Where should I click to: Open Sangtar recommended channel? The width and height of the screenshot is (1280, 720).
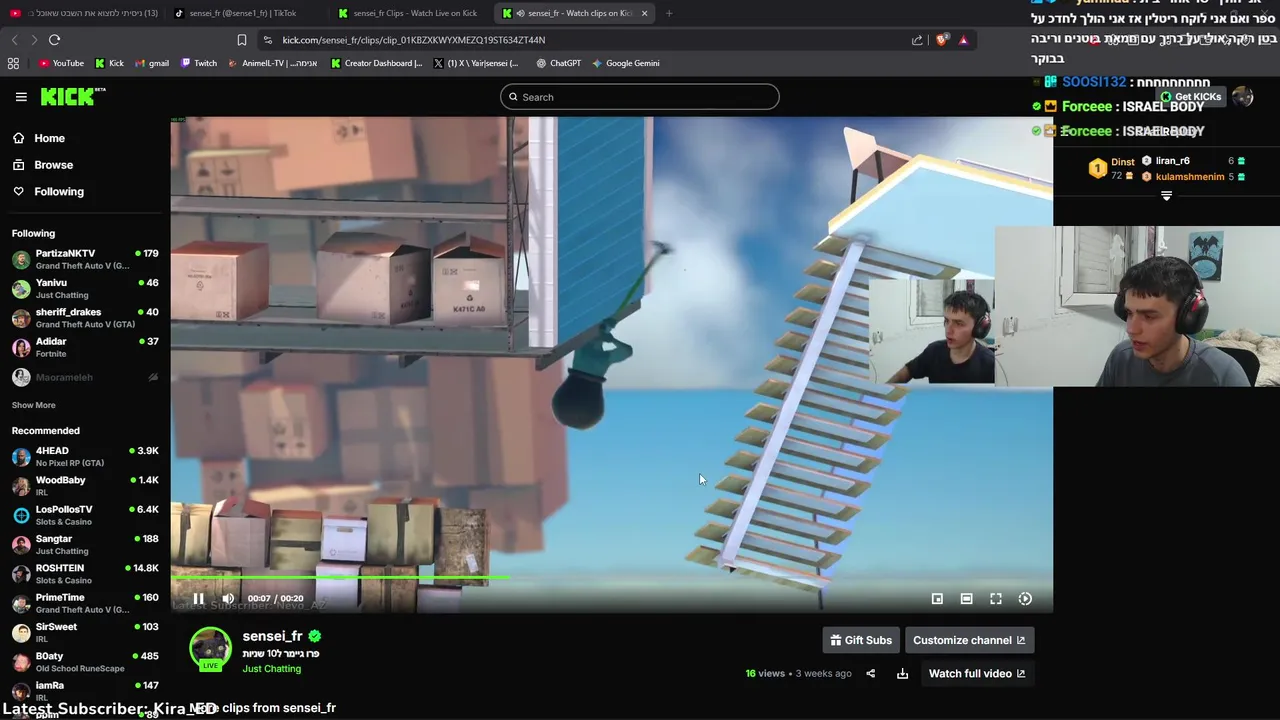(x=85, y=545)
